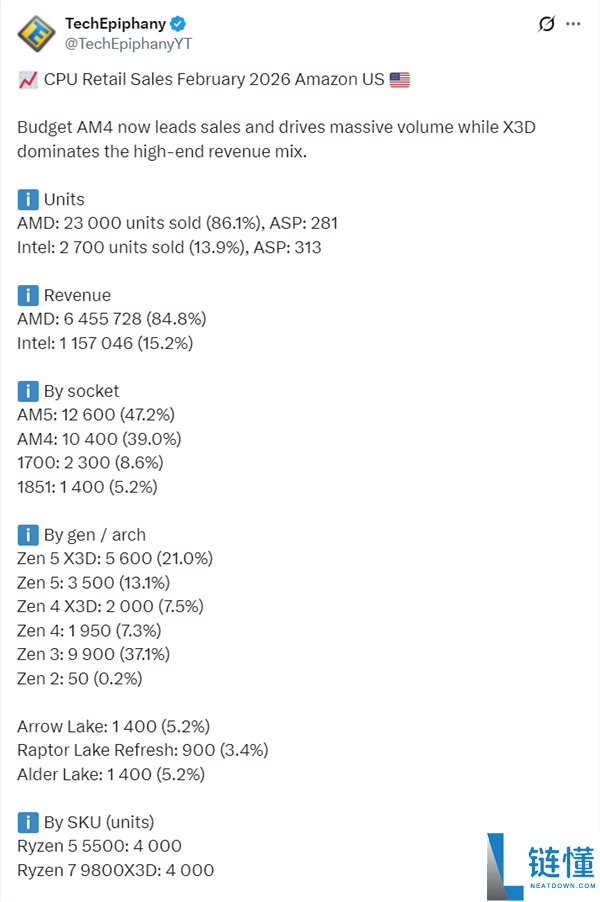600x902 pixels.
Task: Click the AMD 23 000 units sold line
Action: 177,223
